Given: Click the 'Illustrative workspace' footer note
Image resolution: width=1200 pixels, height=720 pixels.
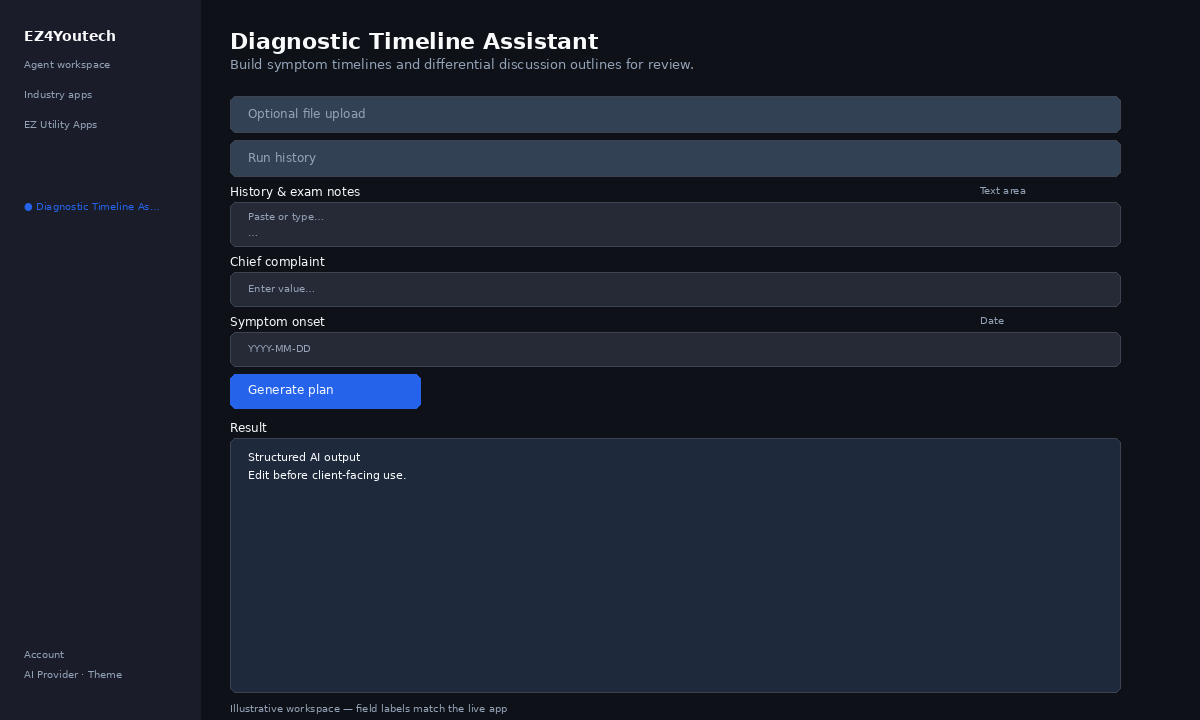Looking at the screenshot, I should 368,709.
